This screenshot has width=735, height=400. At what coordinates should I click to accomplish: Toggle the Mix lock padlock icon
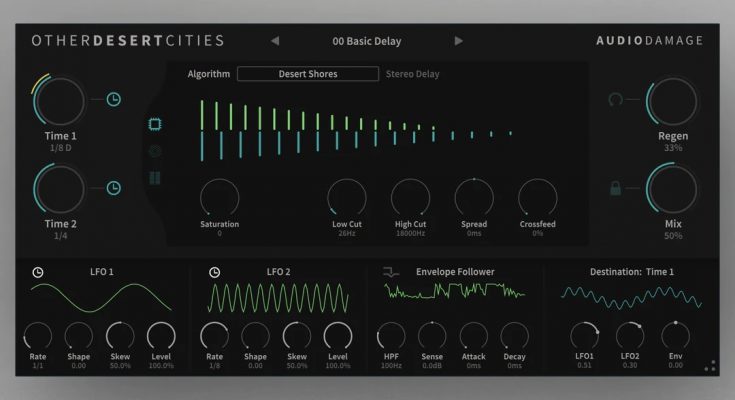tap(616, 188)
